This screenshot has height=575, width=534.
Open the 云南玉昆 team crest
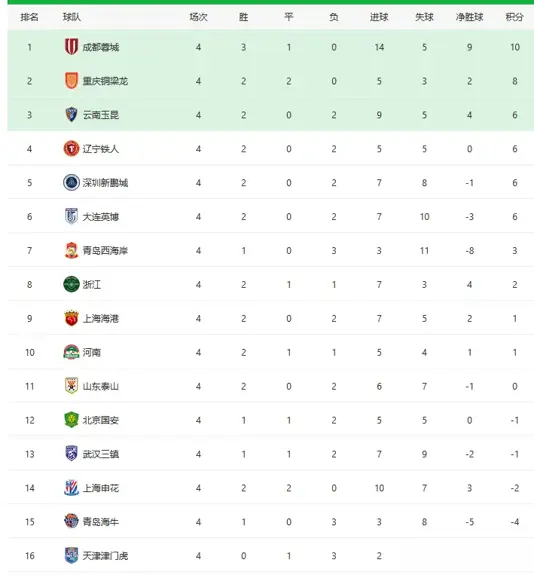71,115
